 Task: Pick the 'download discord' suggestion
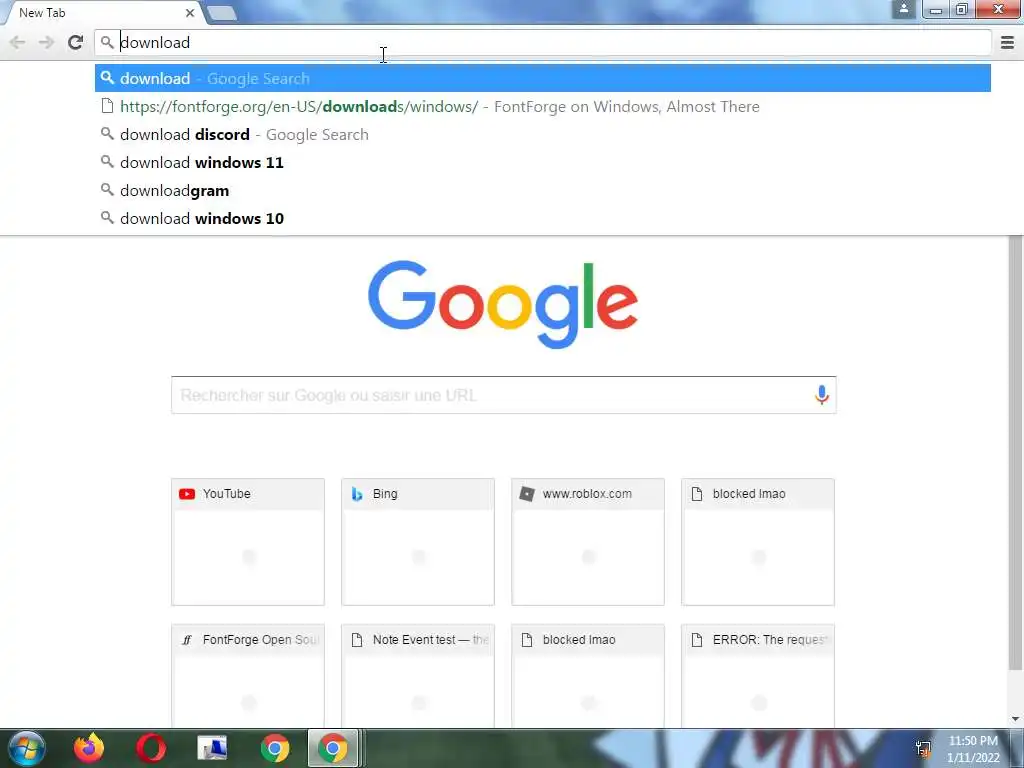click(543, 135)
